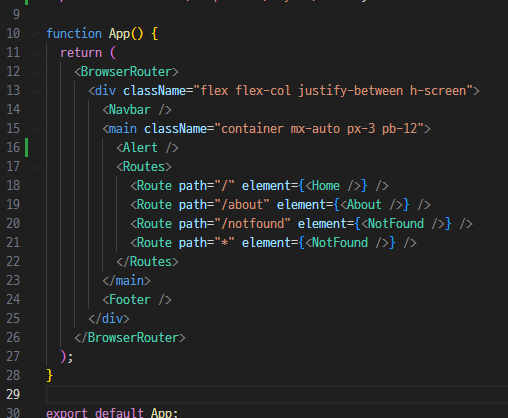Click the 'Navbar' component on line 14
Image resolution: width=508 pixels, height=418 pixels.
click(130, 110)
